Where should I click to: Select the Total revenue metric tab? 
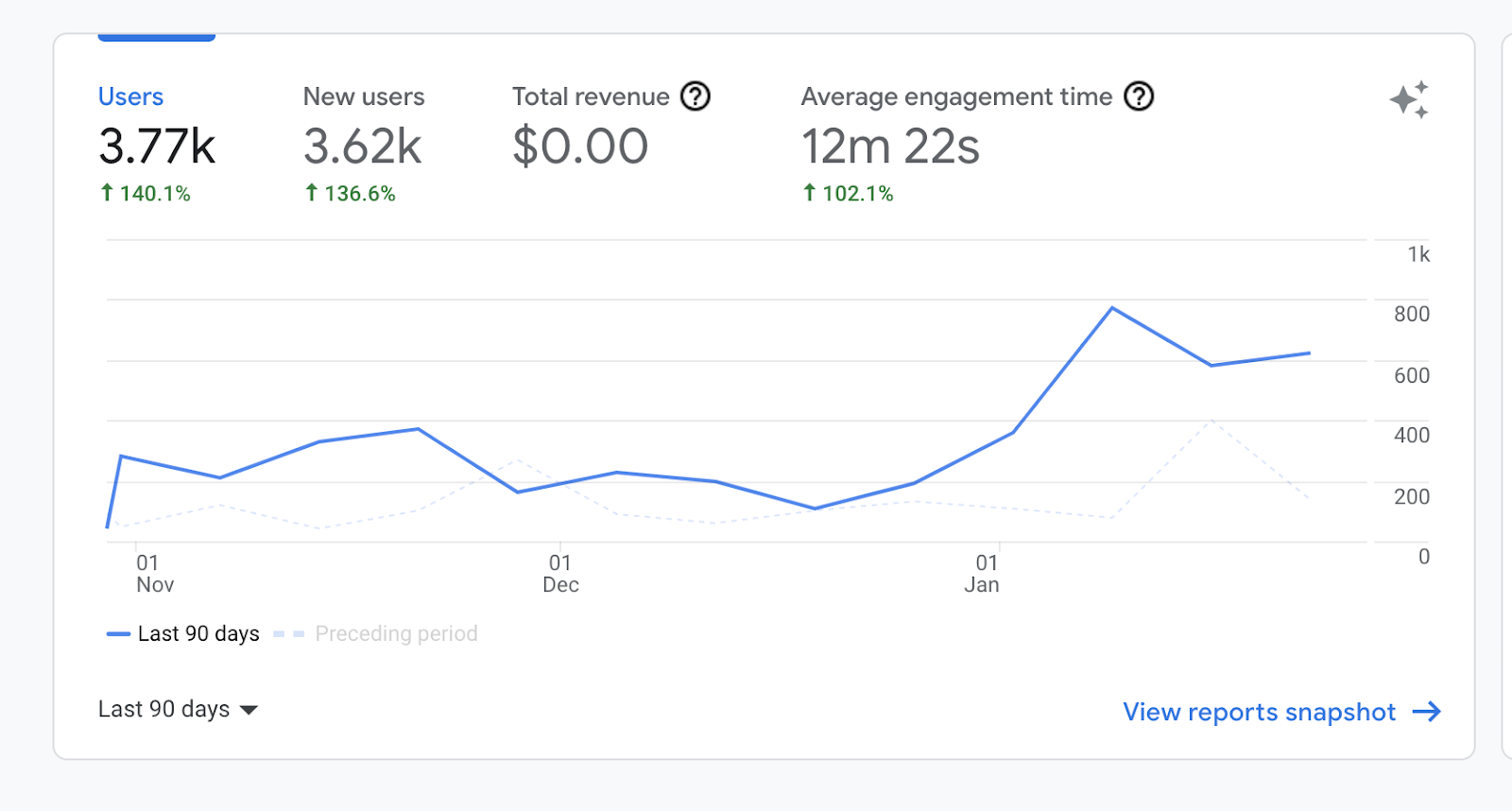tap(610, 128)
